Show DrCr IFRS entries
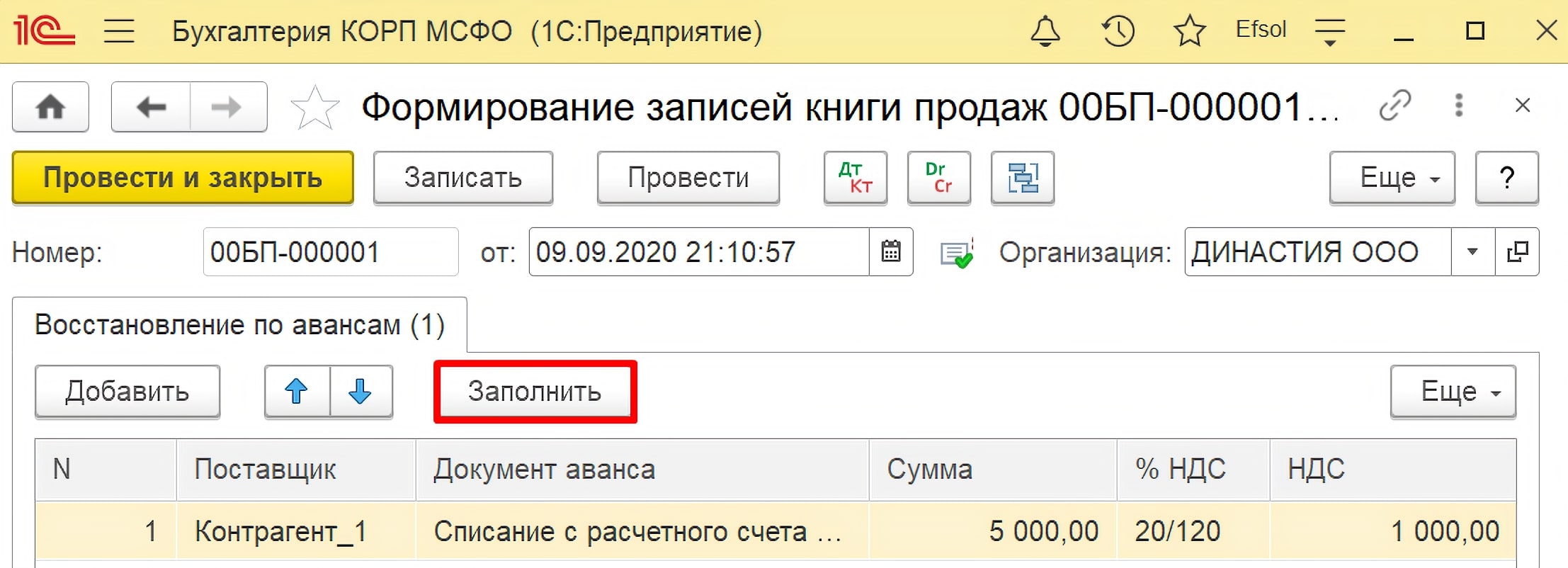 click(939, 178)
